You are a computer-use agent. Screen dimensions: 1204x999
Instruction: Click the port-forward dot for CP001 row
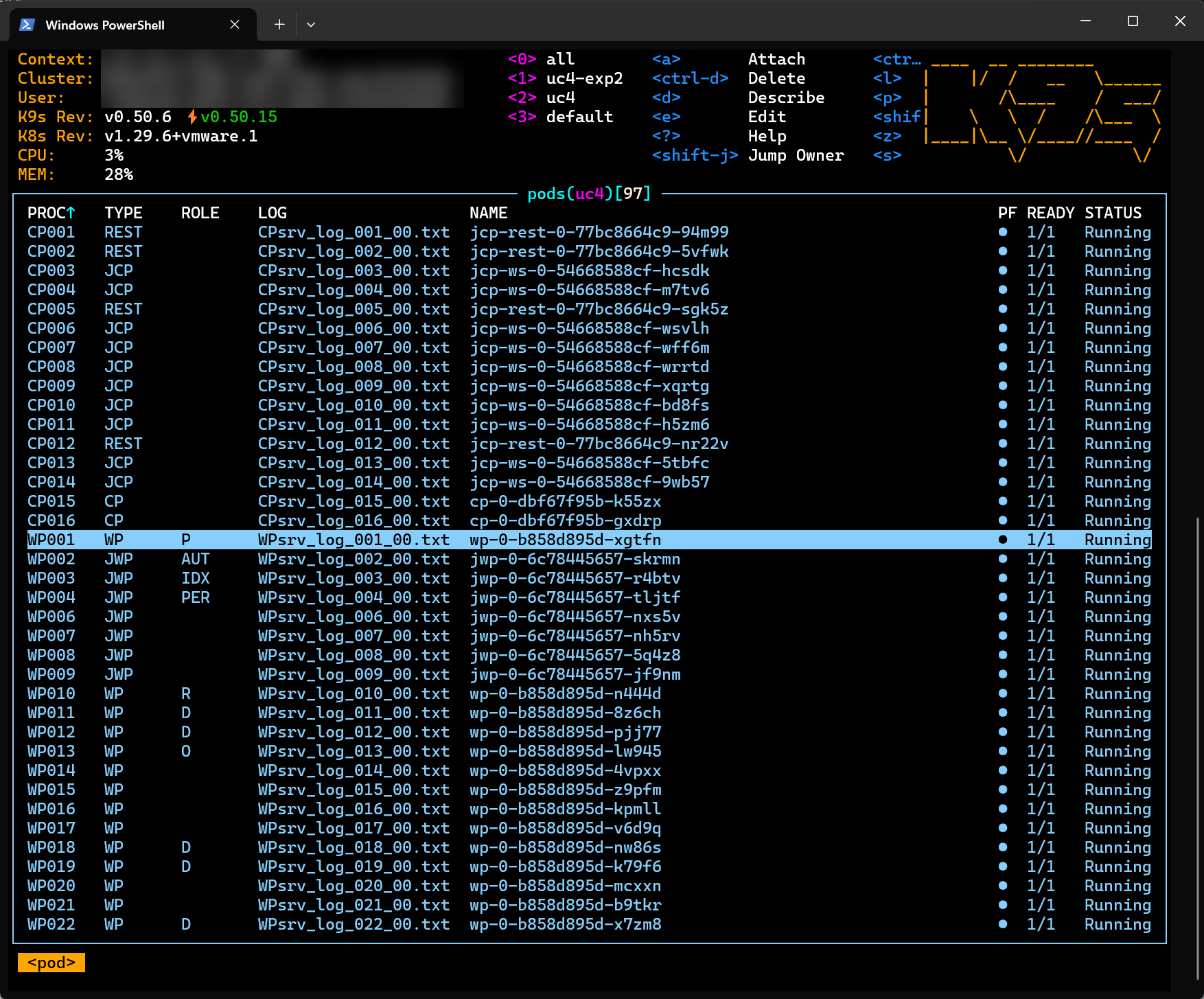(1003, 232)
